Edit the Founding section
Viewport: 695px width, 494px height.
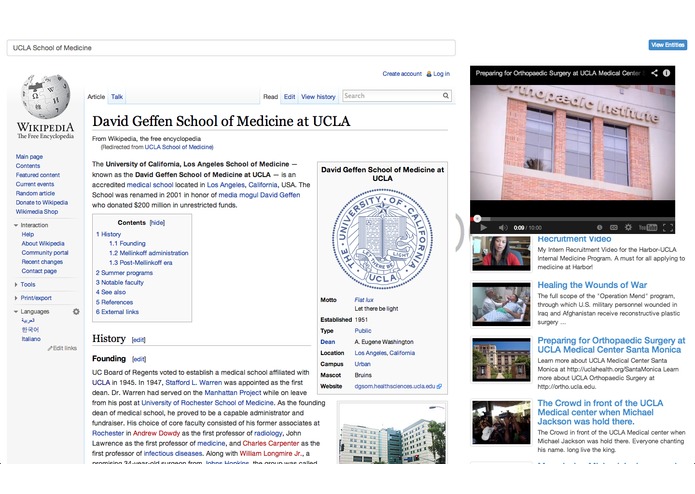point(139,359)
